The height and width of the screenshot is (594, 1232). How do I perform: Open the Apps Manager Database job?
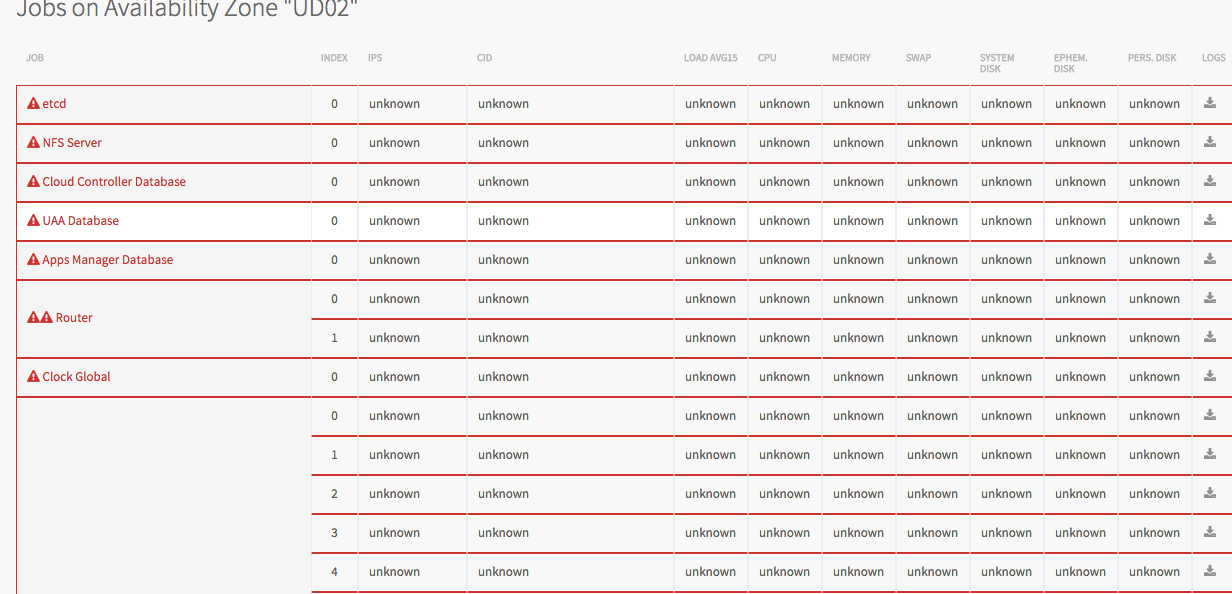pyautogui.click(x=108, y=260)
